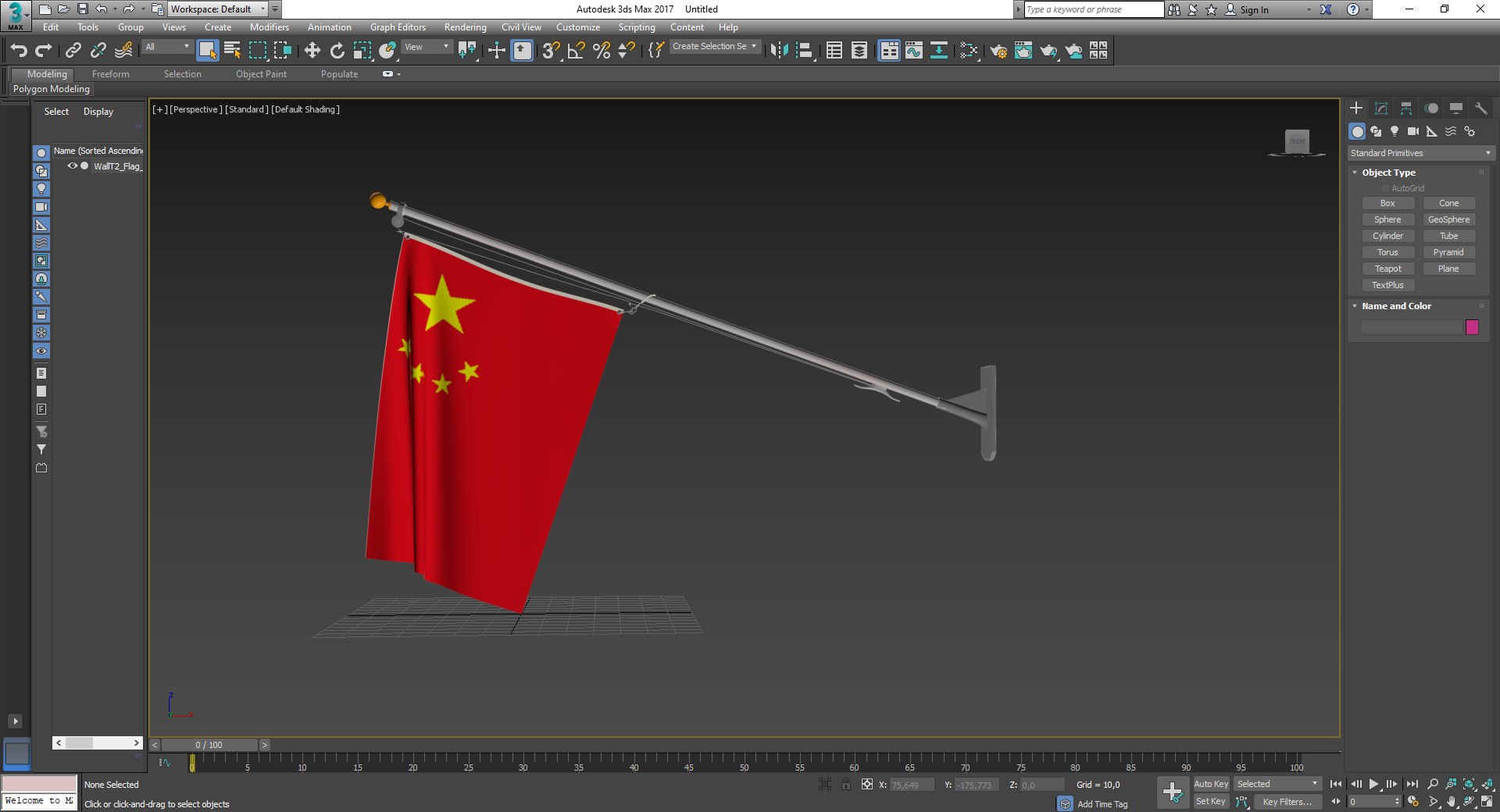Activate the Unlink Selection tool
Screen dimensions: 1500x812
98,50
